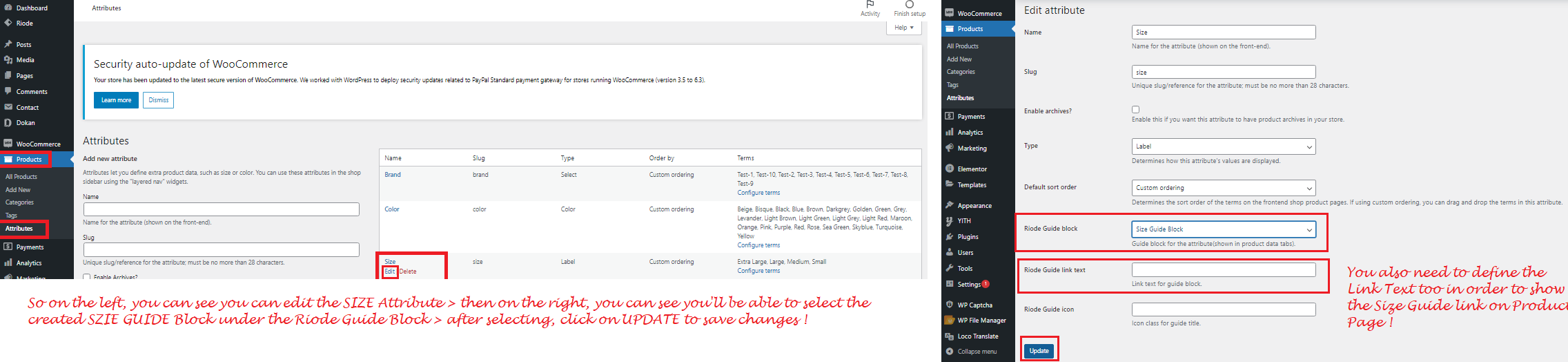
Task: Click the Plugins plug icon
Action: [950, 236]
